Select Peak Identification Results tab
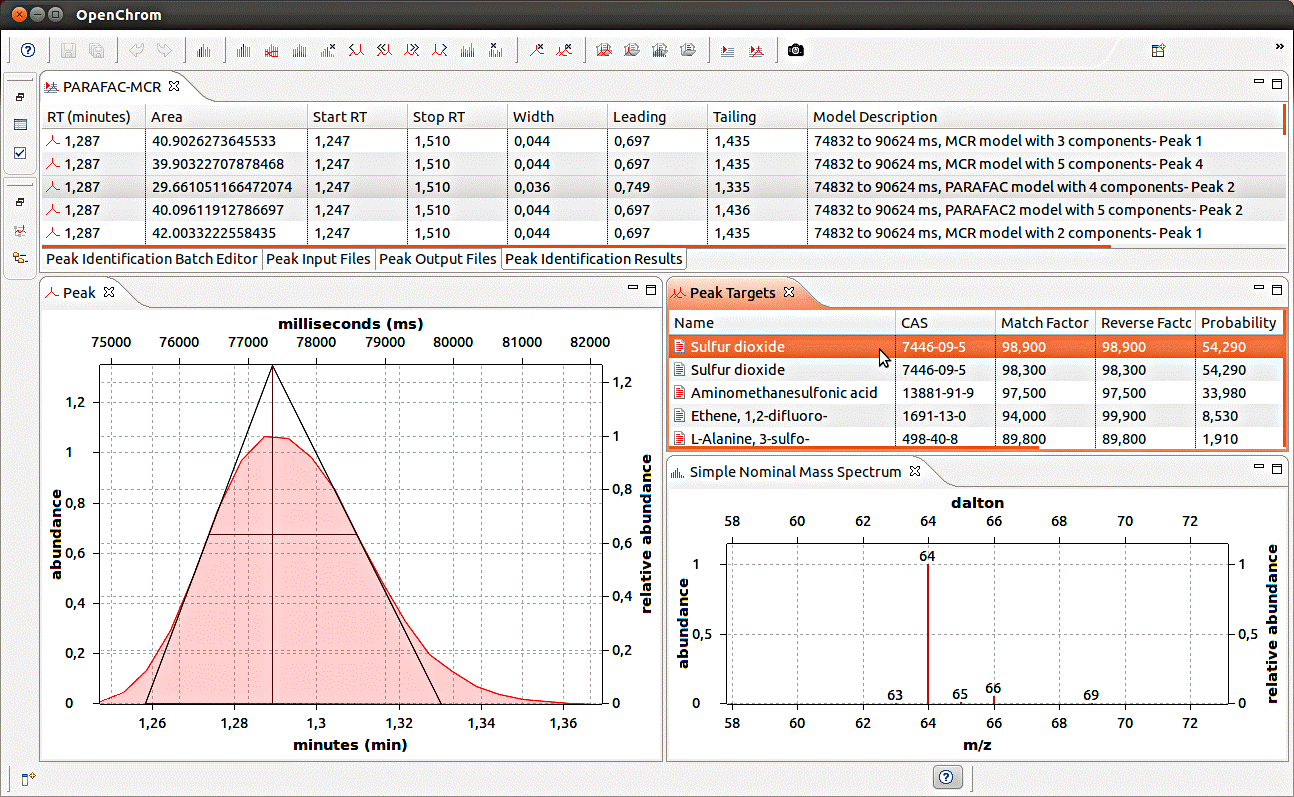Viewport: 1294px width, 797px height. pyautogui.click(x=594, y=259)
